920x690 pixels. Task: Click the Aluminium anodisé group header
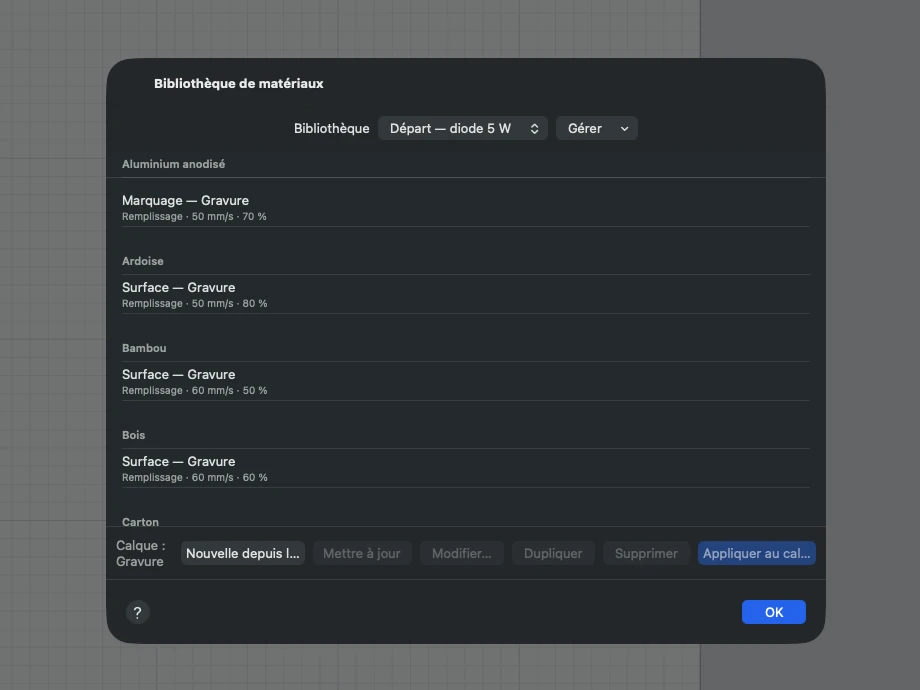pos(174,164)
